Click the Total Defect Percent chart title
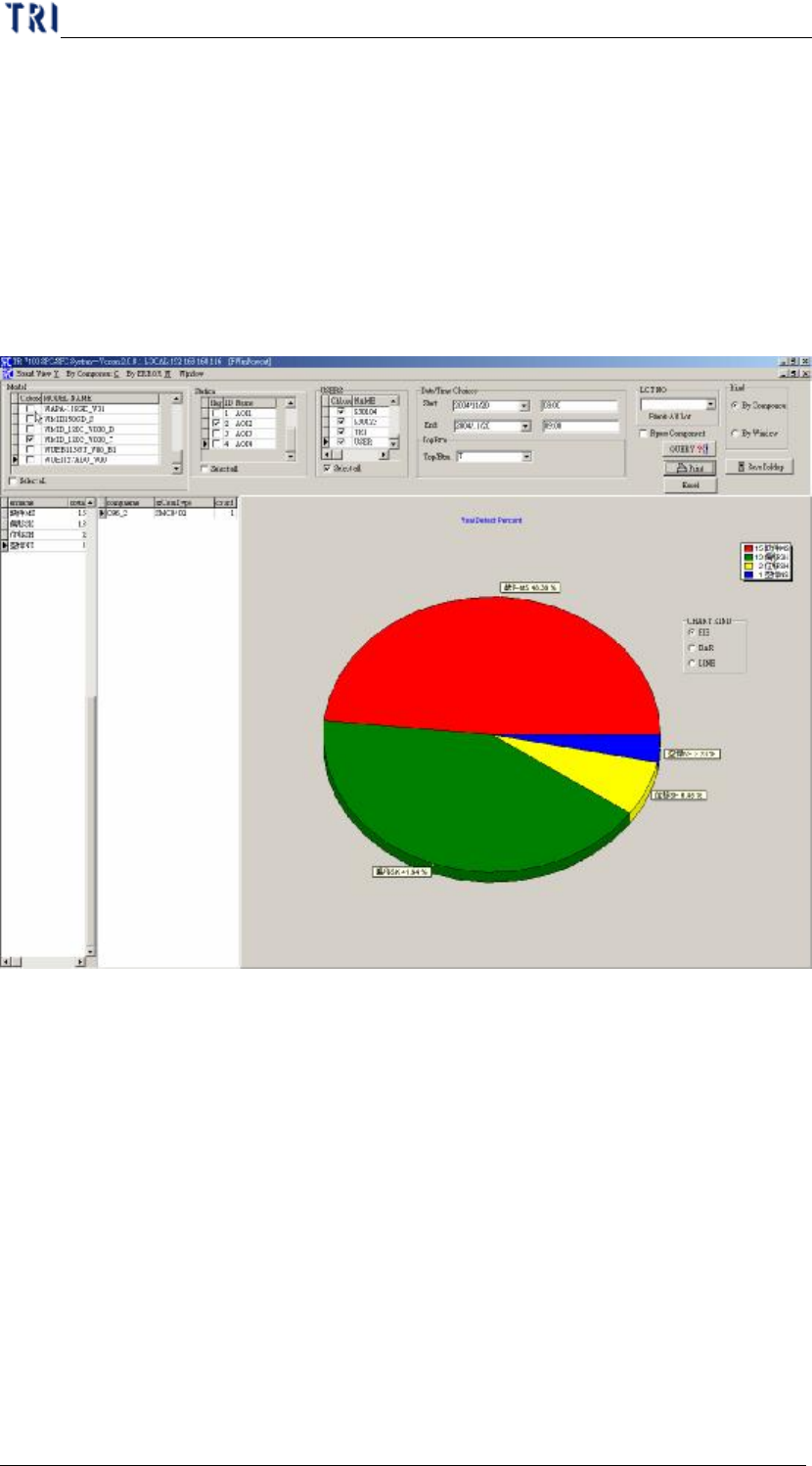The image size is (812, 1466). click(491, 520)
